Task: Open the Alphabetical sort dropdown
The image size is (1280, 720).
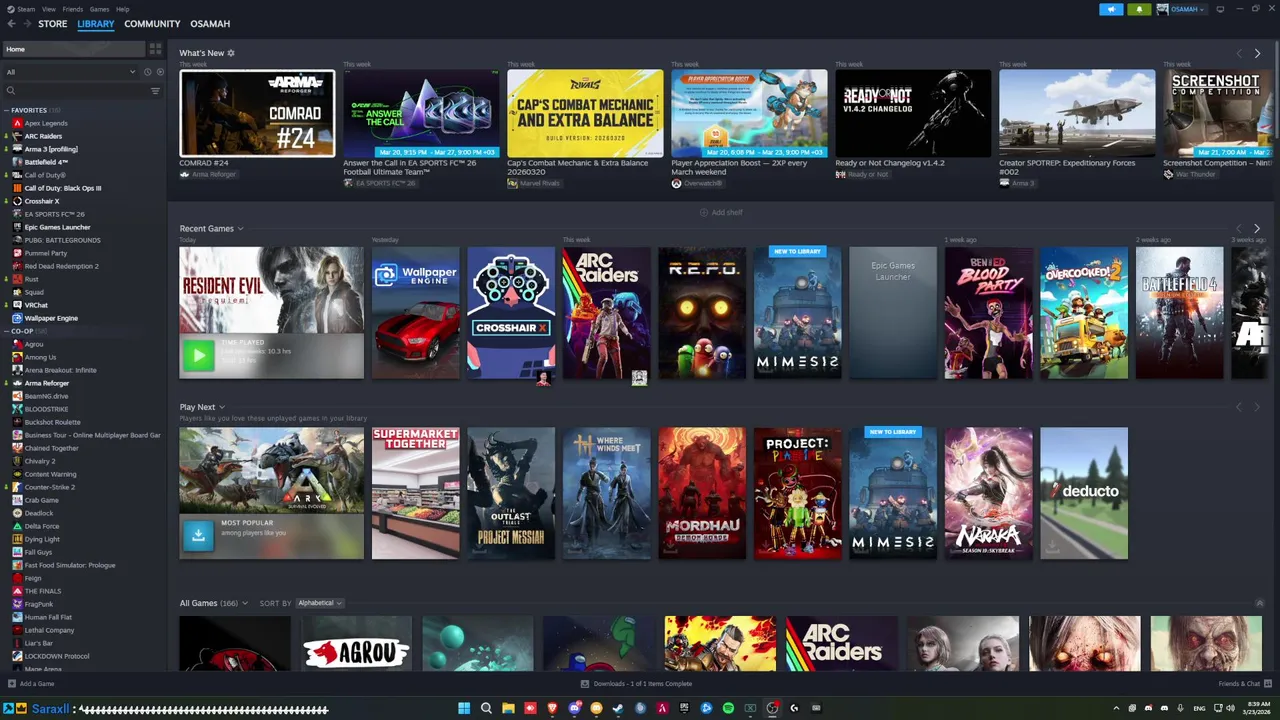Action: (320, 603)
